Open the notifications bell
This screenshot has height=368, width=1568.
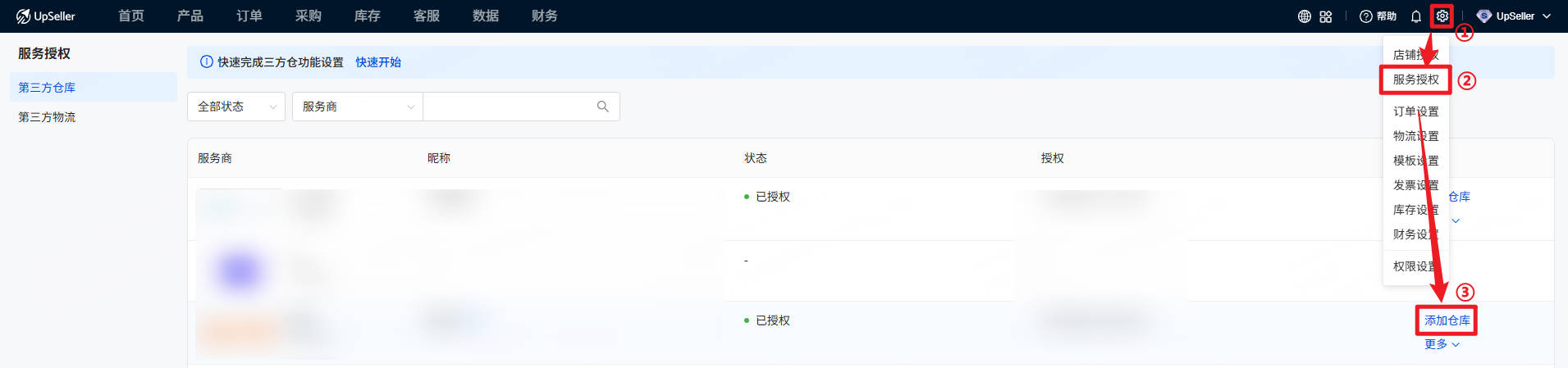[1416, 16]
